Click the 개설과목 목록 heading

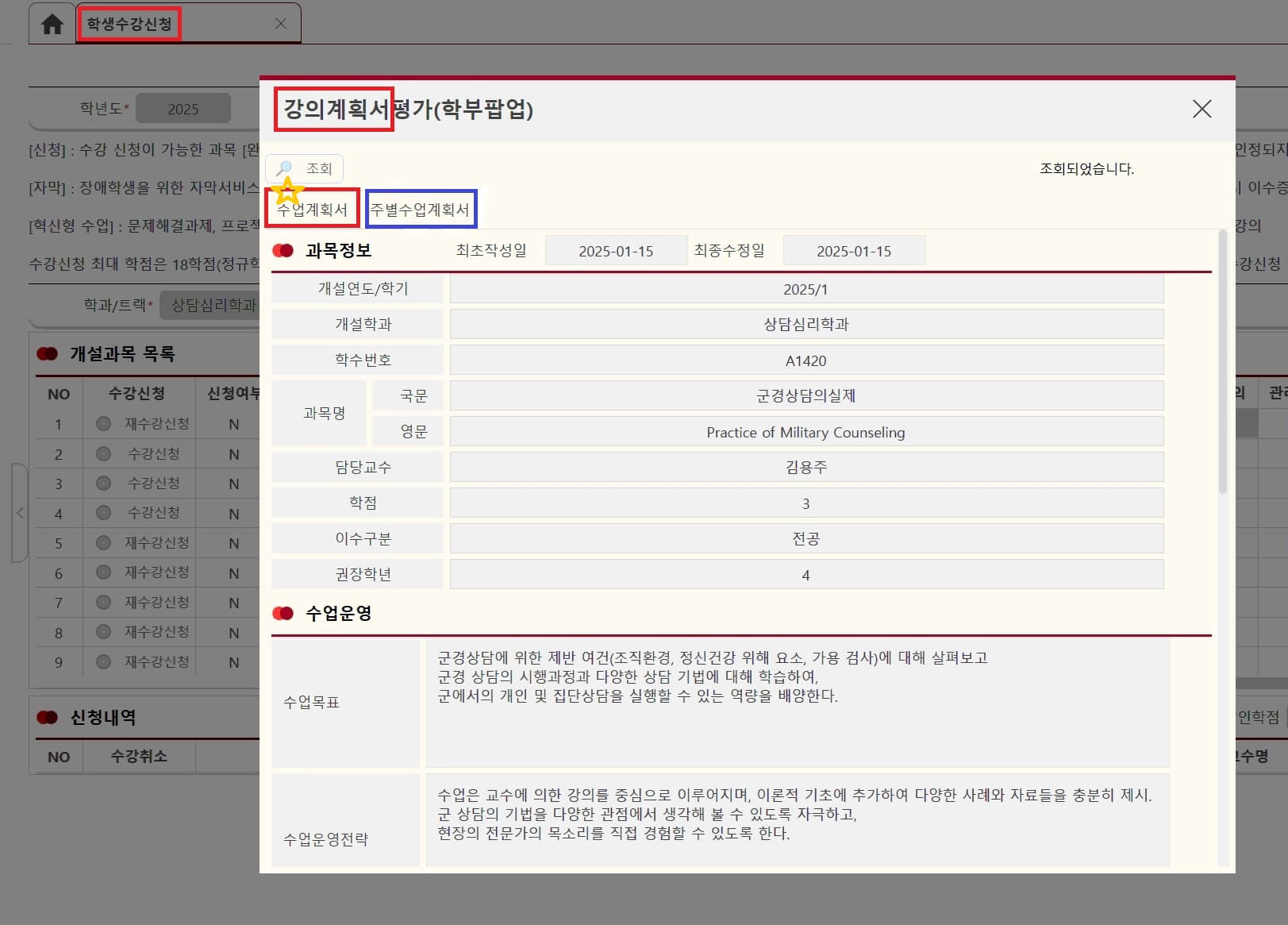tap(122, 353)
